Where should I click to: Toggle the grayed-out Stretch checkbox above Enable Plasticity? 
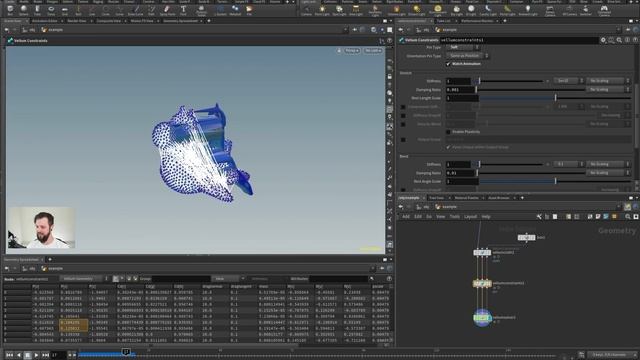pyautogui.click(x=403, y=124)
